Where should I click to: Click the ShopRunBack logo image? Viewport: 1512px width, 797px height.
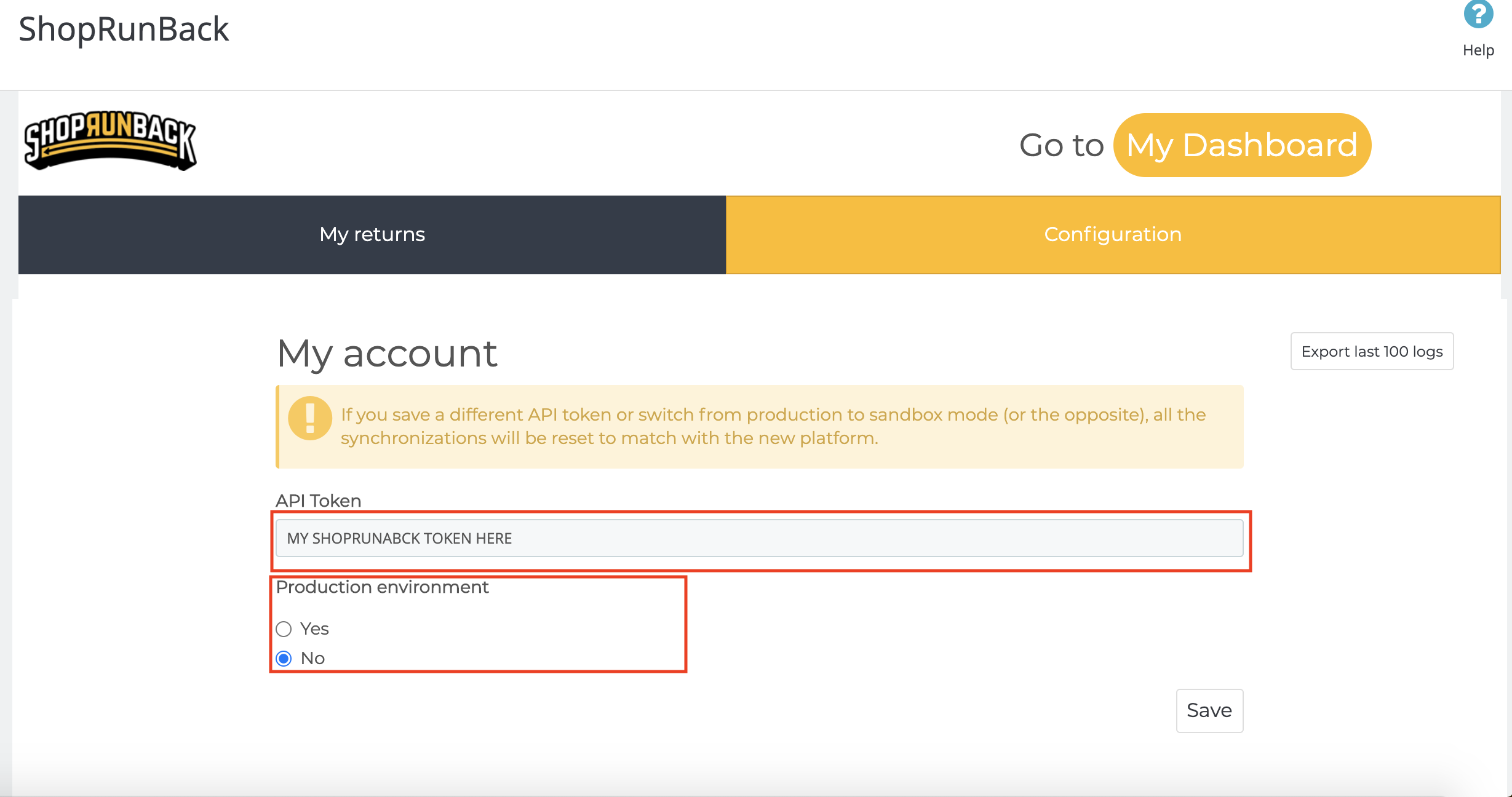[x=110, y=141]
